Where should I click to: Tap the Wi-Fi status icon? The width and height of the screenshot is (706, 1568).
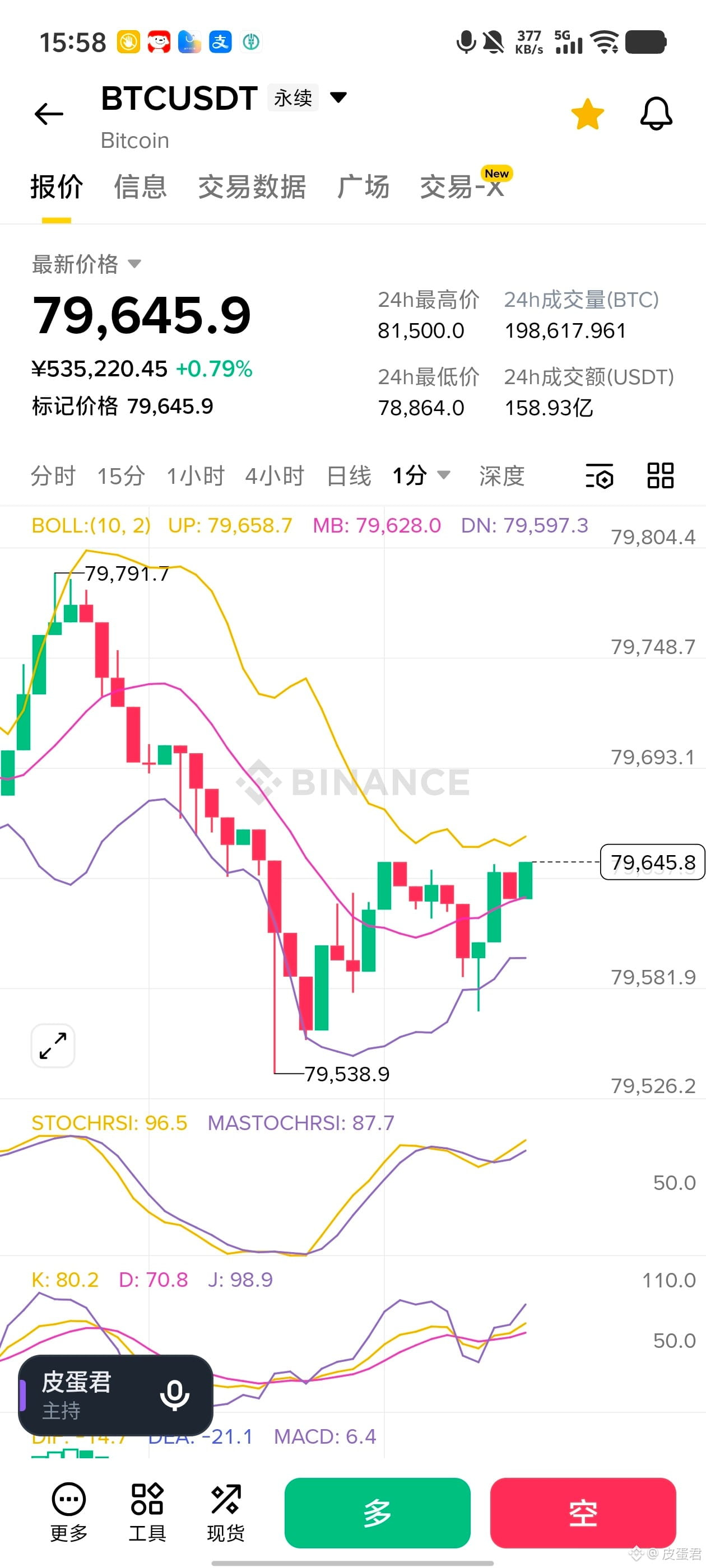click(x=605, y=42)
